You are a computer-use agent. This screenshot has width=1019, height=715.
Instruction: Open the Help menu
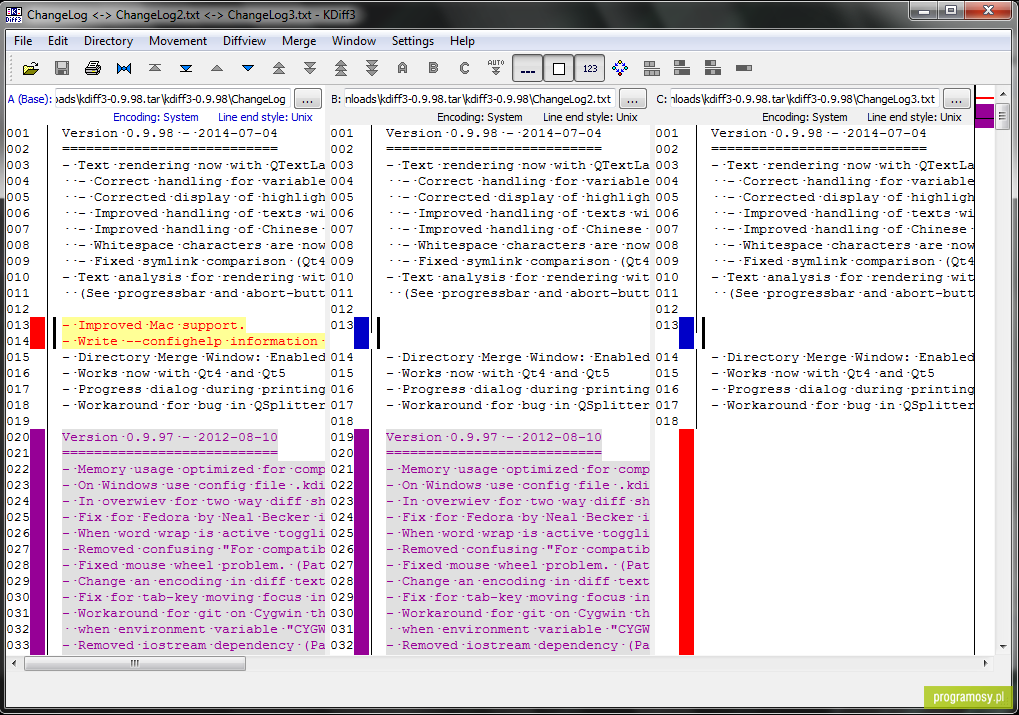462,41
